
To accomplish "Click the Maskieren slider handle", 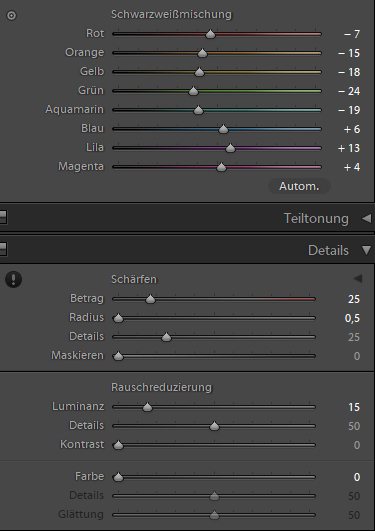I will [118, 356].
